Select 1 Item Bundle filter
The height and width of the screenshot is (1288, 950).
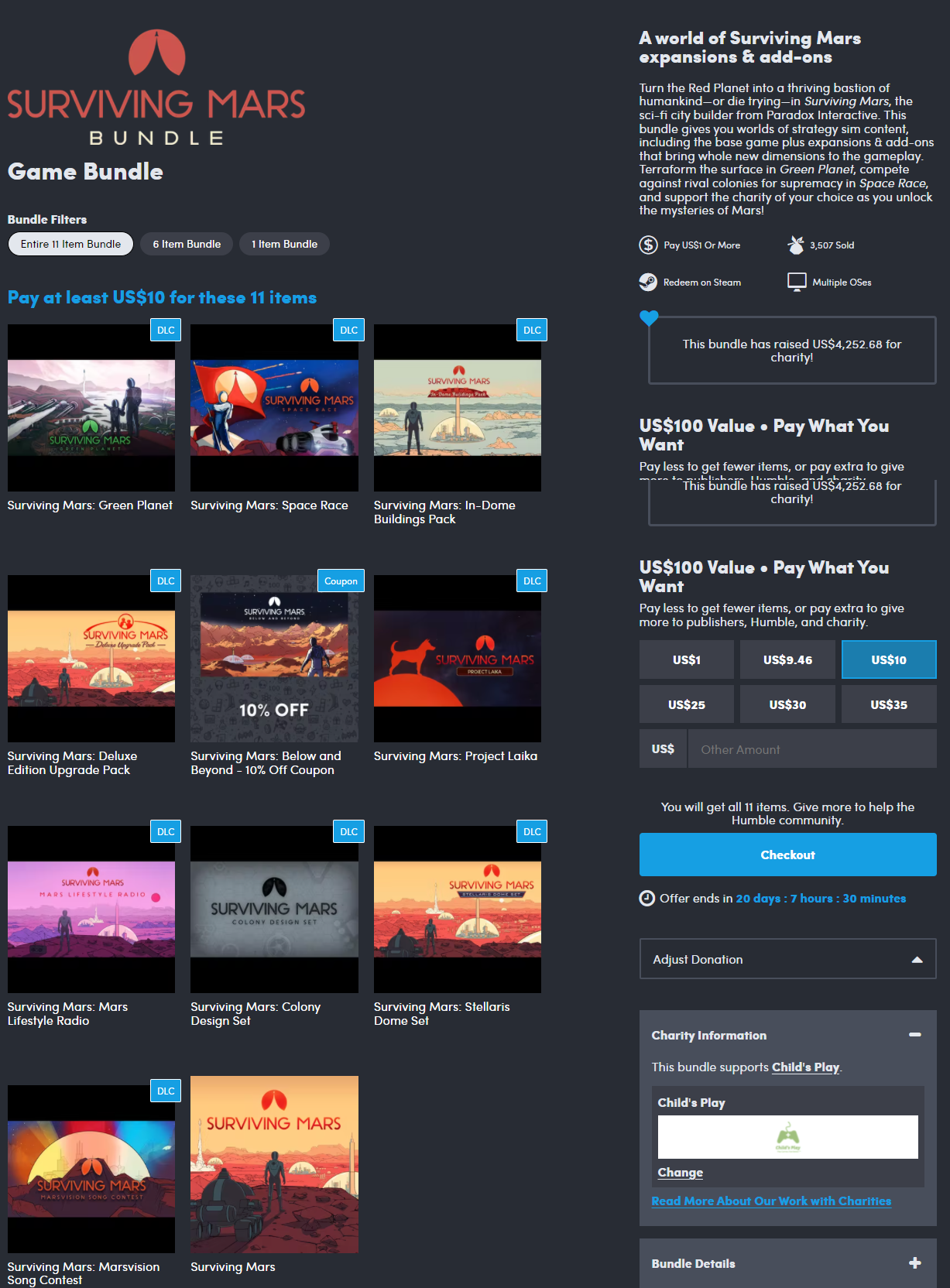point(284,244)
